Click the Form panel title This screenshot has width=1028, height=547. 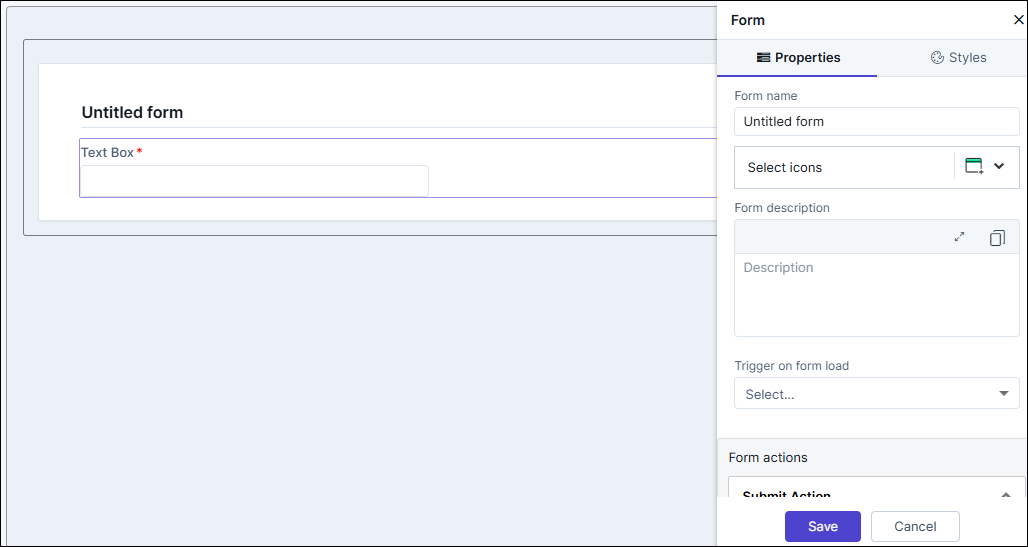pos(748,20)
